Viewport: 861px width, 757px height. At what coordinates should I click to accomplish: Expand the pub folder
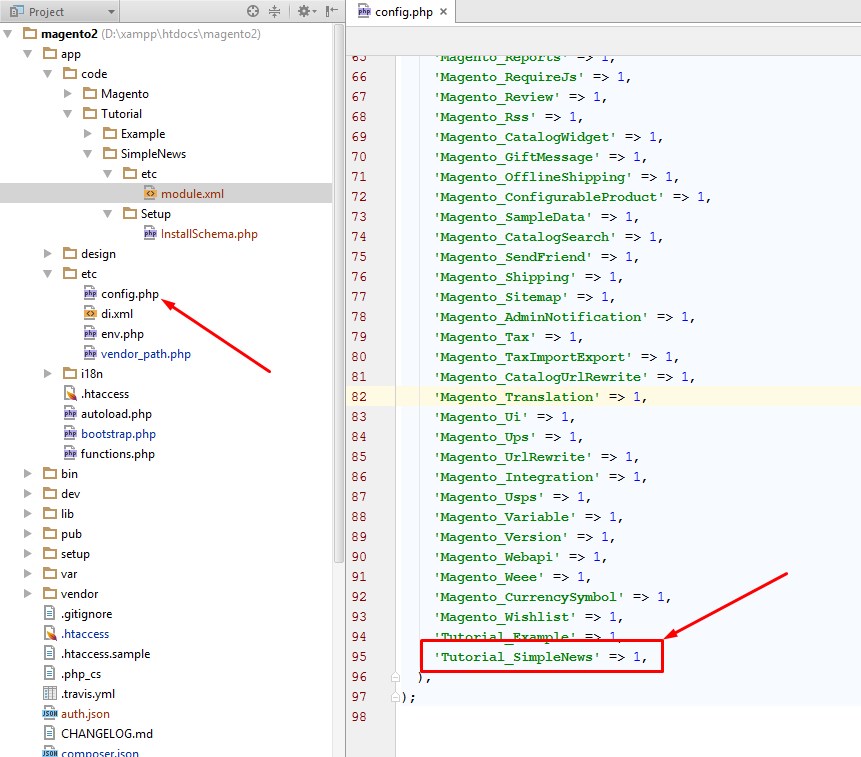coord(27,534)
